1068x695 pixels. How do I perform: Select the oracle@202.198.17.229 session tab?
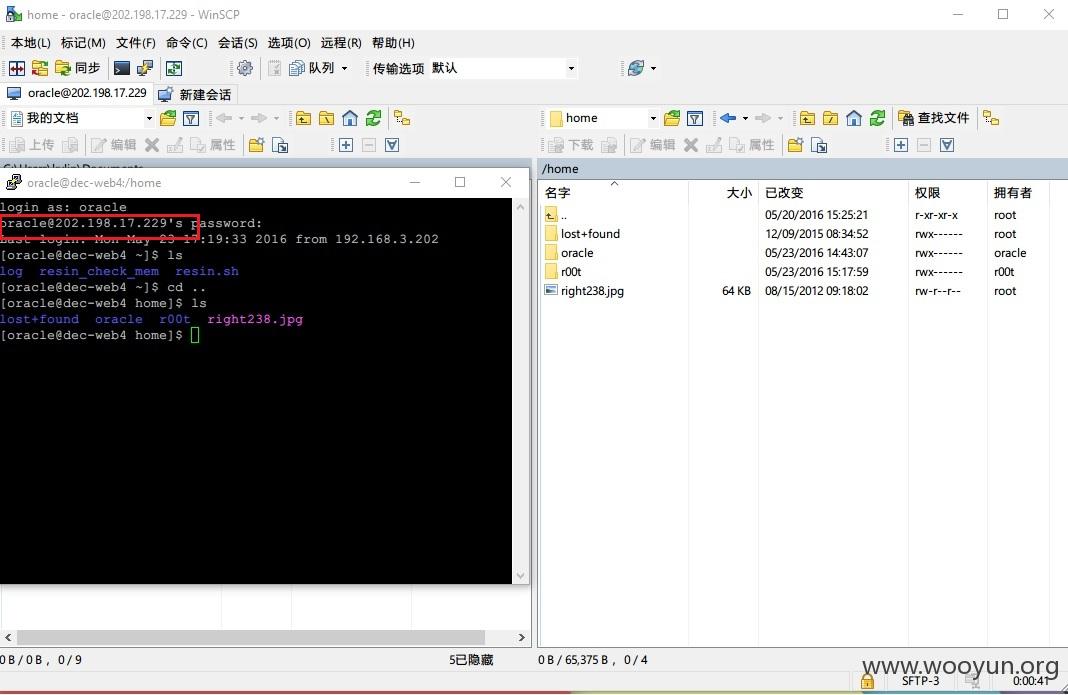tap(76, 93)
